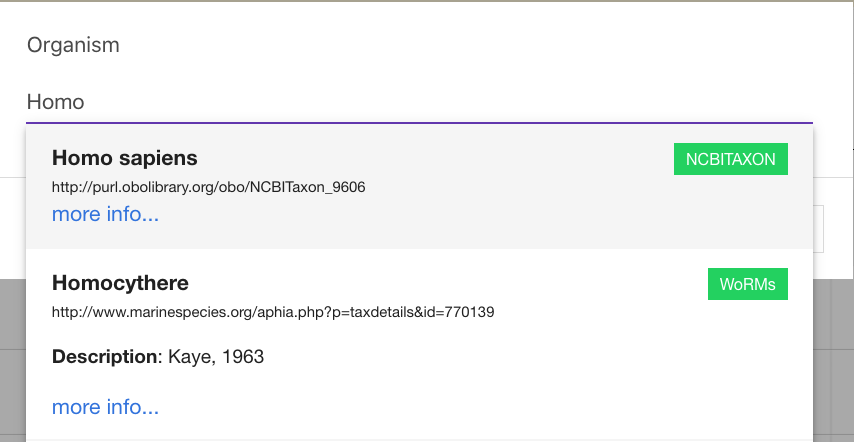The image size is (854, 442).
Task: Select the Homocythere suggestion title
Action: [x=120, y=283]
